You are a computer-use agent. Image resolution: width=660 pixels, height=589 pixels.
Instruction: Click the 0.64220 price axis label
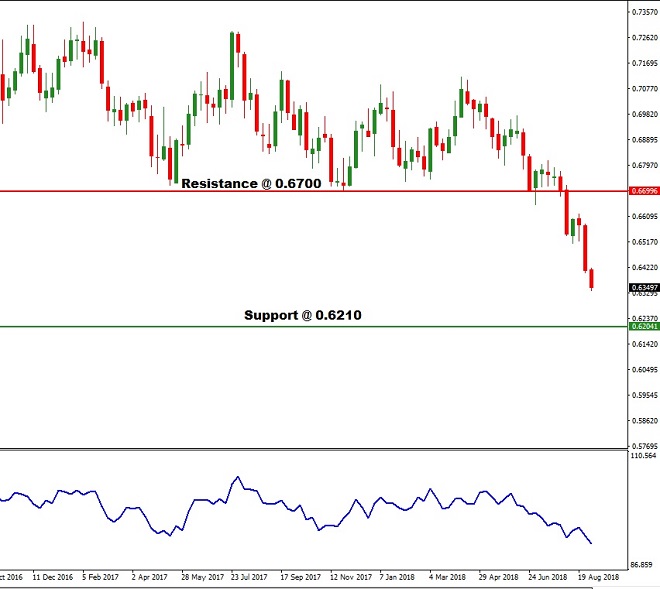[644, 267]
